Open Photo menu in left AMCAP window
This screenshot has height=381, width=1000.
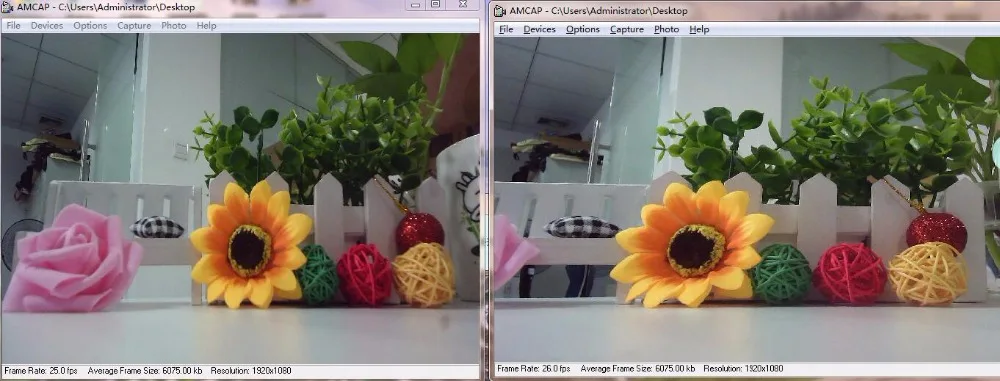click(x=173, y=26)
